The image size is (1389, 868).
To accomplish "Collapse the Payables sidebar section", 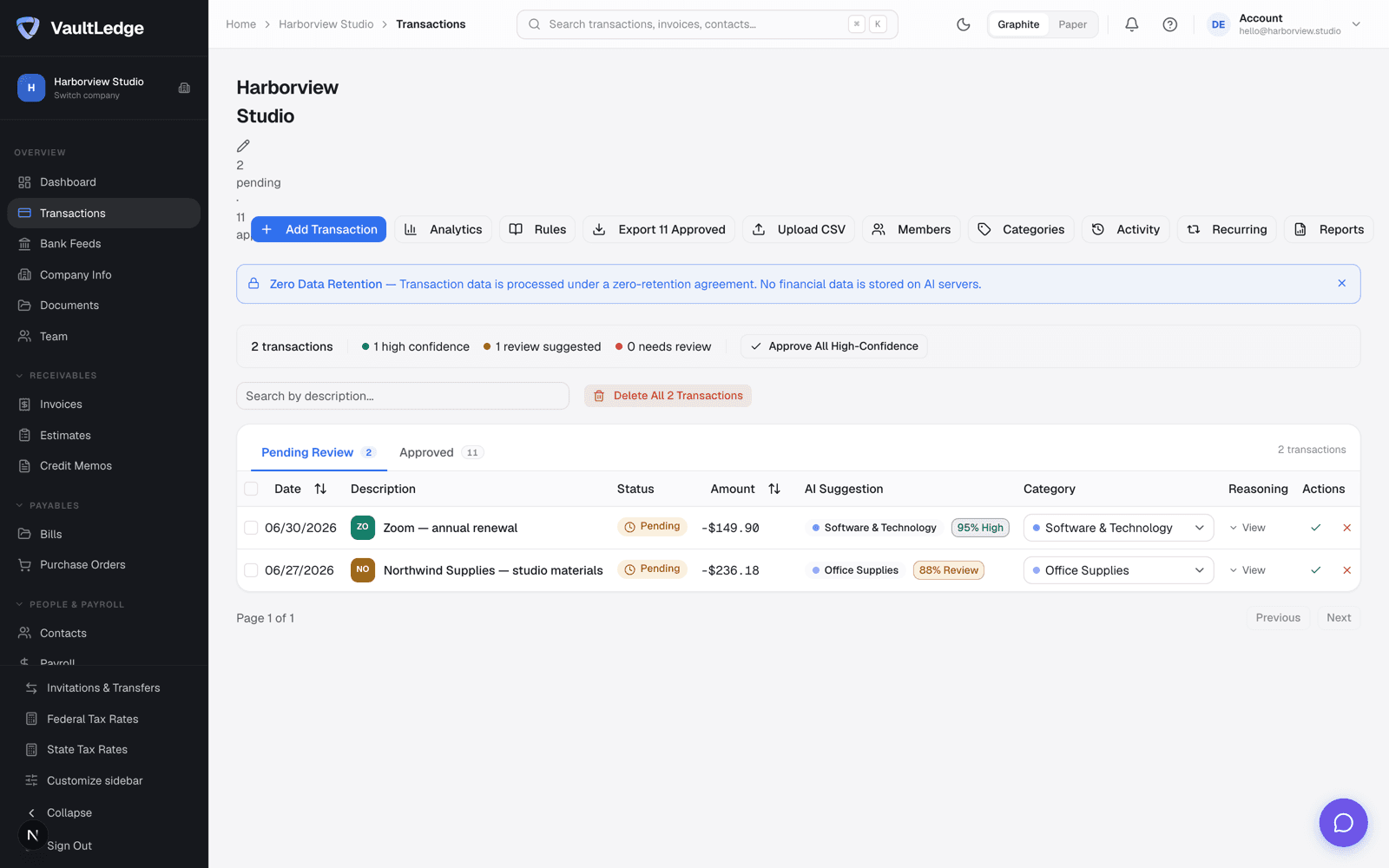I will click(48, 506).
